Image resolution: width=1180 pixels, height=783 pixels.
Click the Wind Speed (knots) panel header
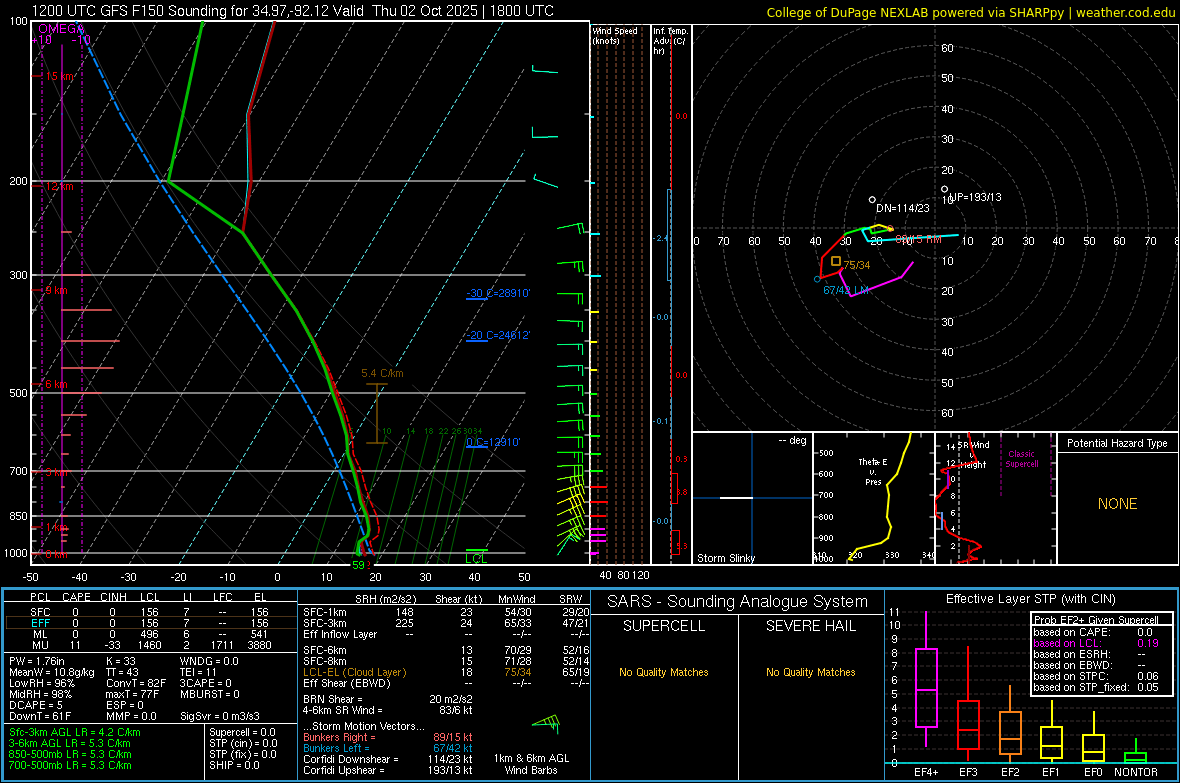[615, 35]
